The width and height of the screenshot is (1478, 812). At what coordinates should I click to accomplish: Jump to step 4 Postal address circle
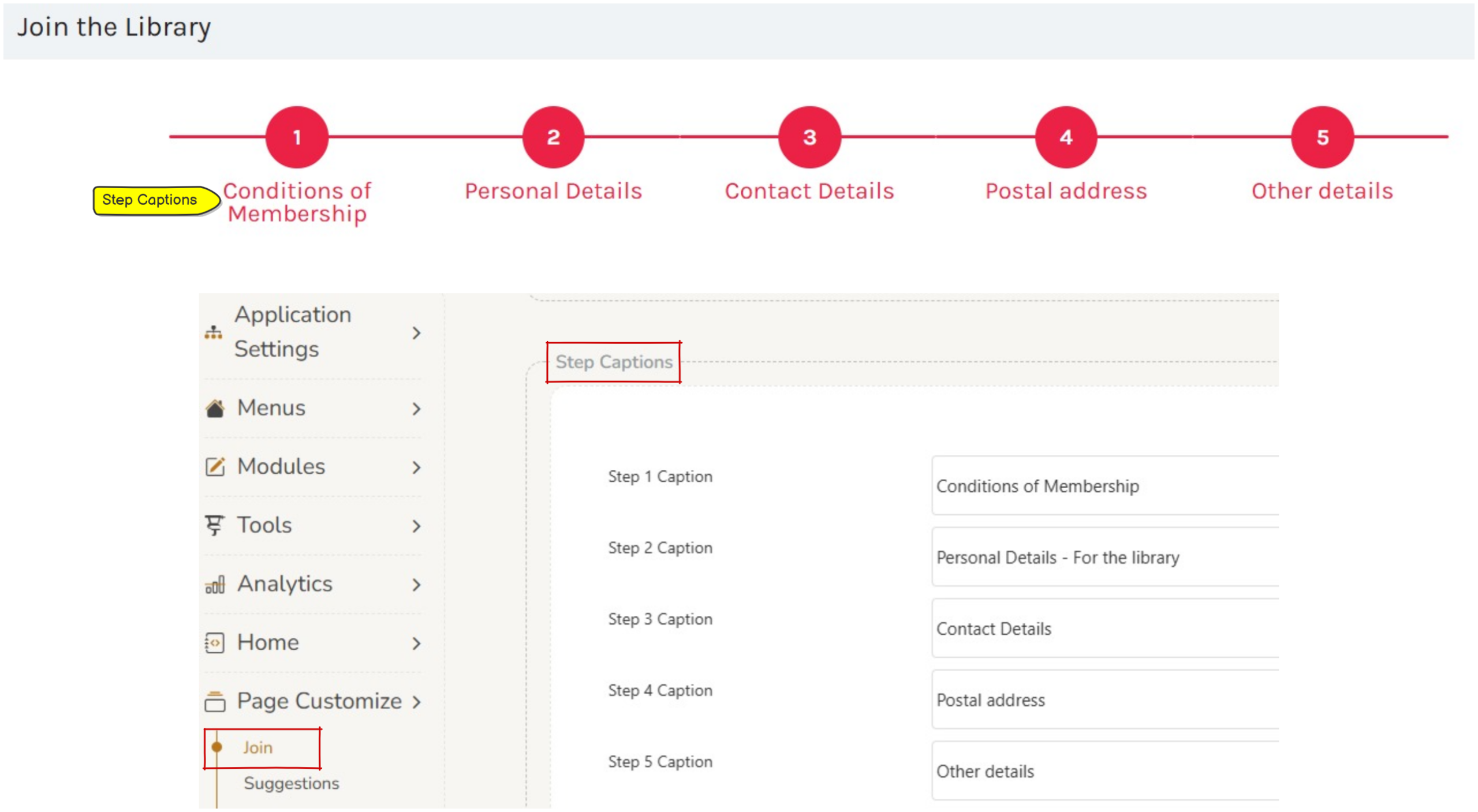(1065, 137)
